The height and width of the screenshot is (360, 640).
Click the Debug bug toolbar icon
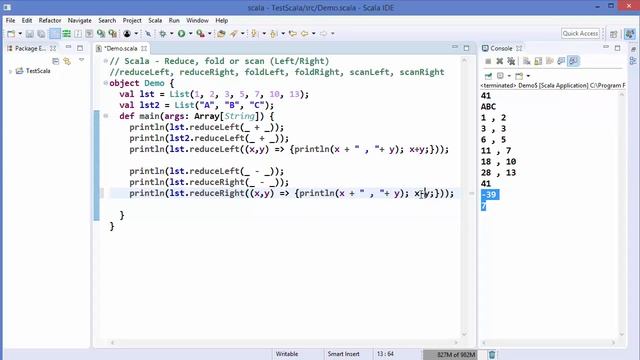coord(162,33)
